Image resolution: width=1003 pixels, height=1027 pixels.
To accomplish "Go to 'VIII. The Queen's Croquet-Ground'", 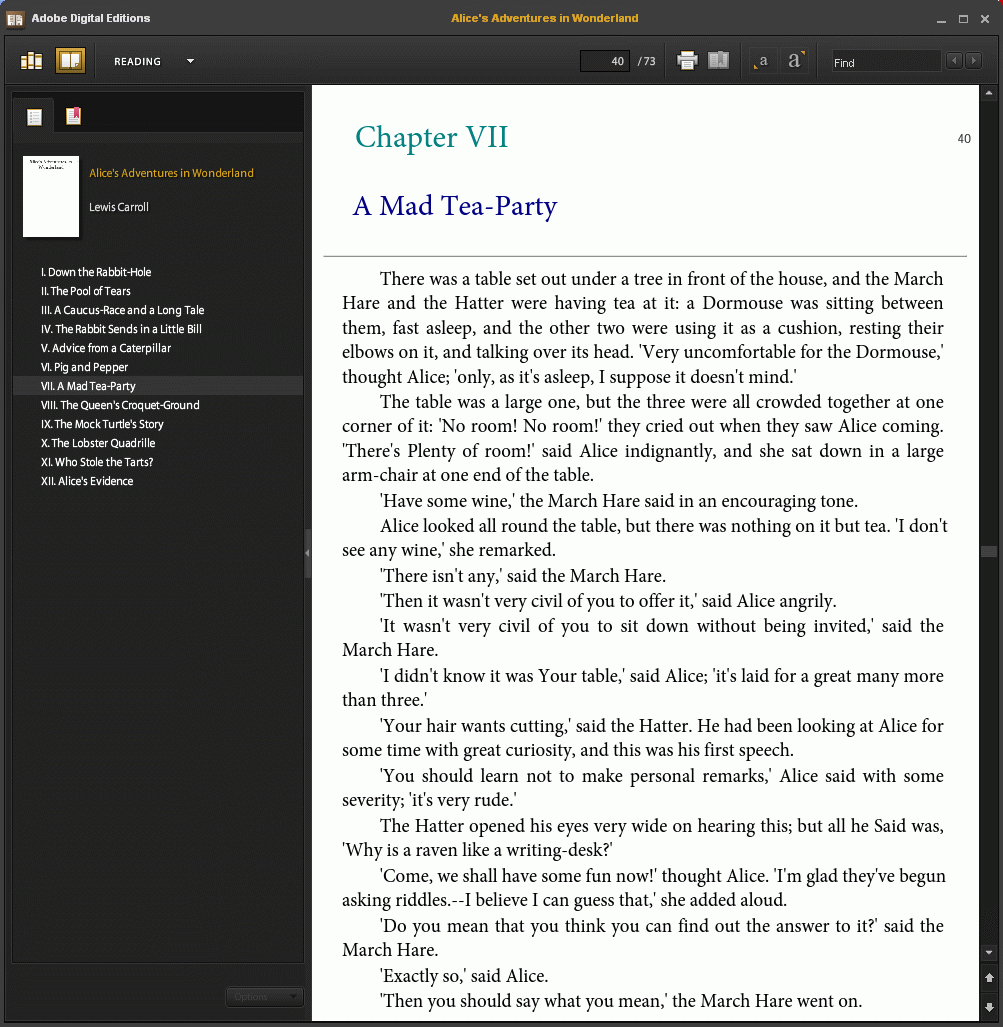I will pyautogui.click(x=120, y=405).
